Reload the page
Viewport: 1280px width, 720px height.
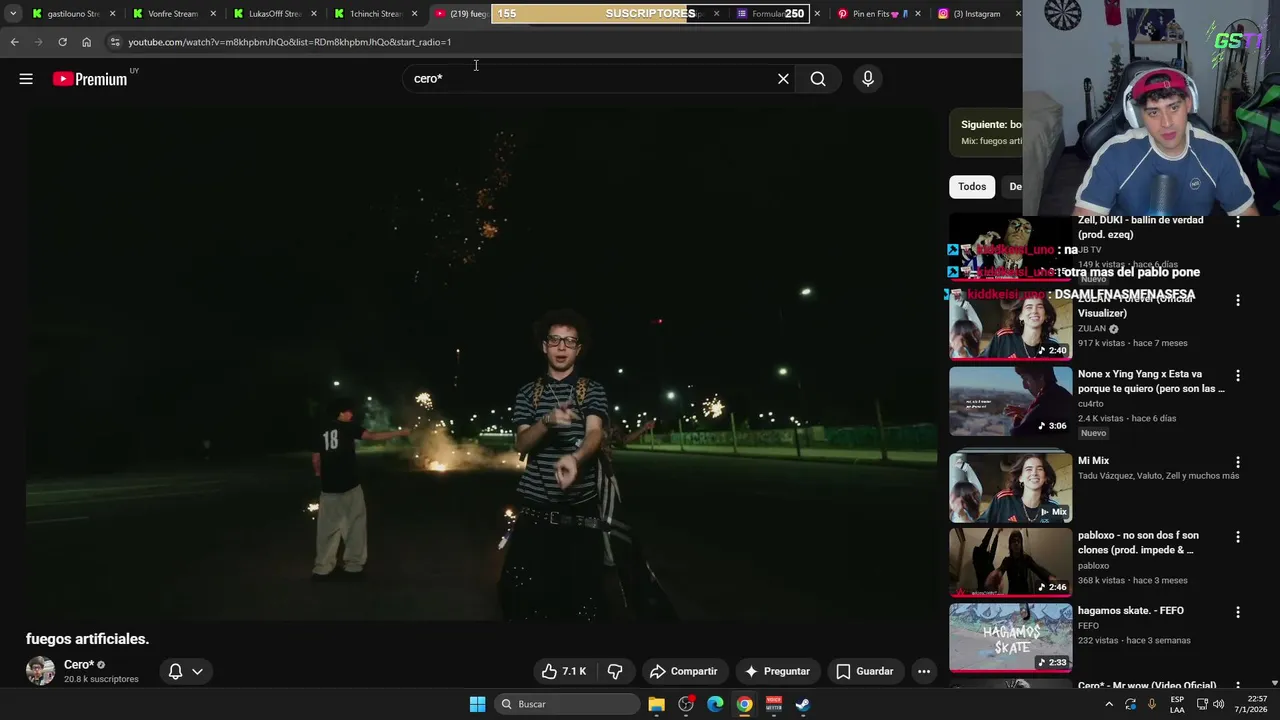[x=62, y=42]
